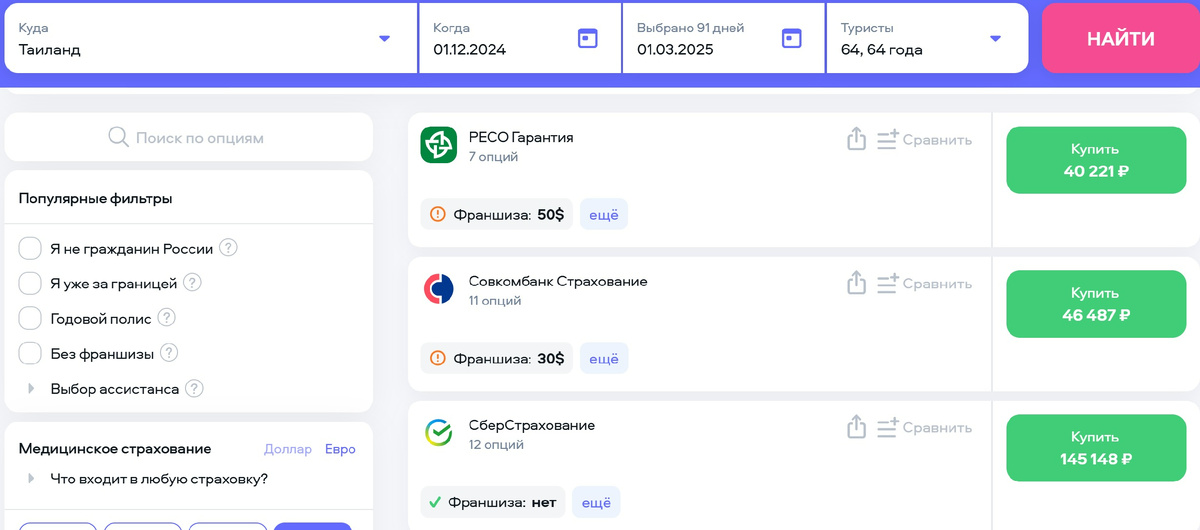Check Я уже за границей
Image resolution: width=1200 pixels, height=530 pixels.
pyautogui.click(x=30, y=283)
